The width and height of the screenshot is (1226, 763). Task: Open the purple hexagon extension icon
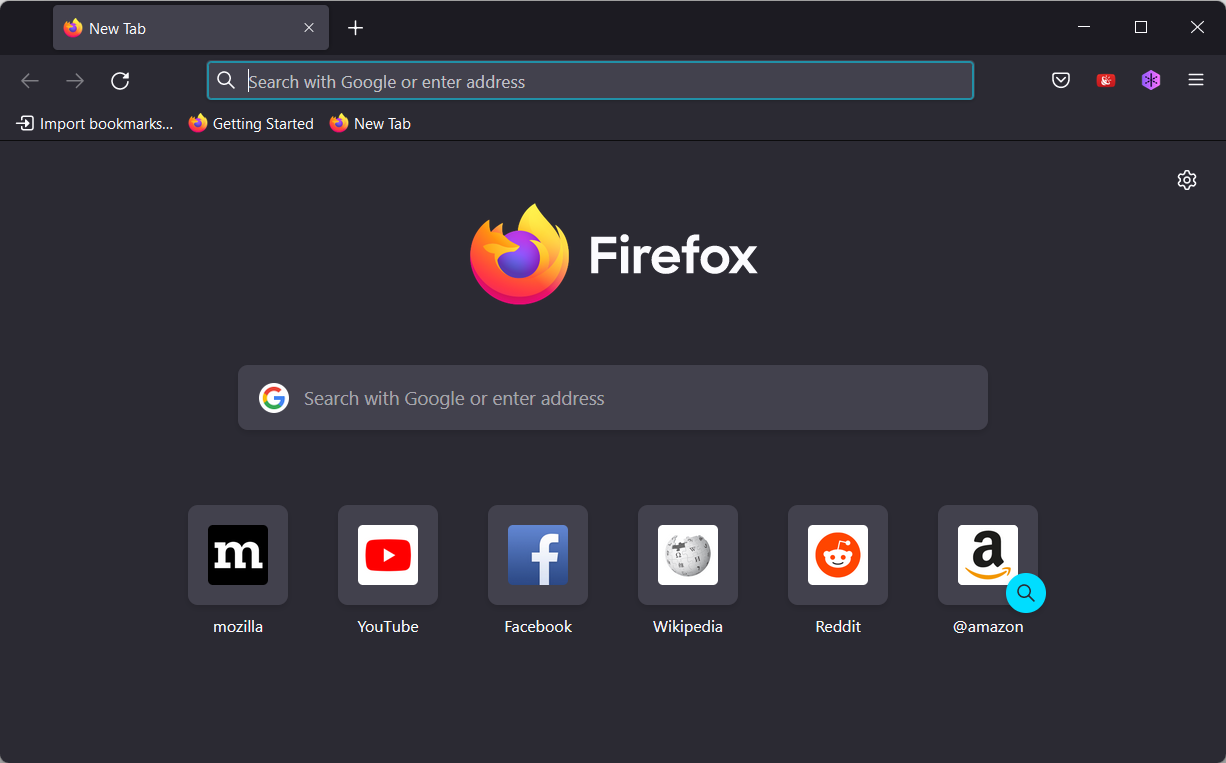coord(1151,81)
